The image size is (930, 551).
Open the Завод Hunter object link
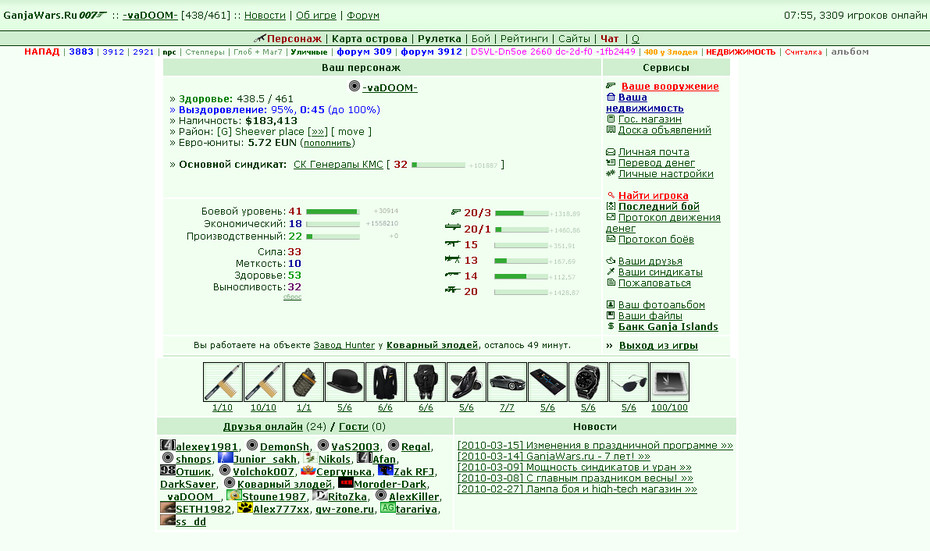[344, 345]
